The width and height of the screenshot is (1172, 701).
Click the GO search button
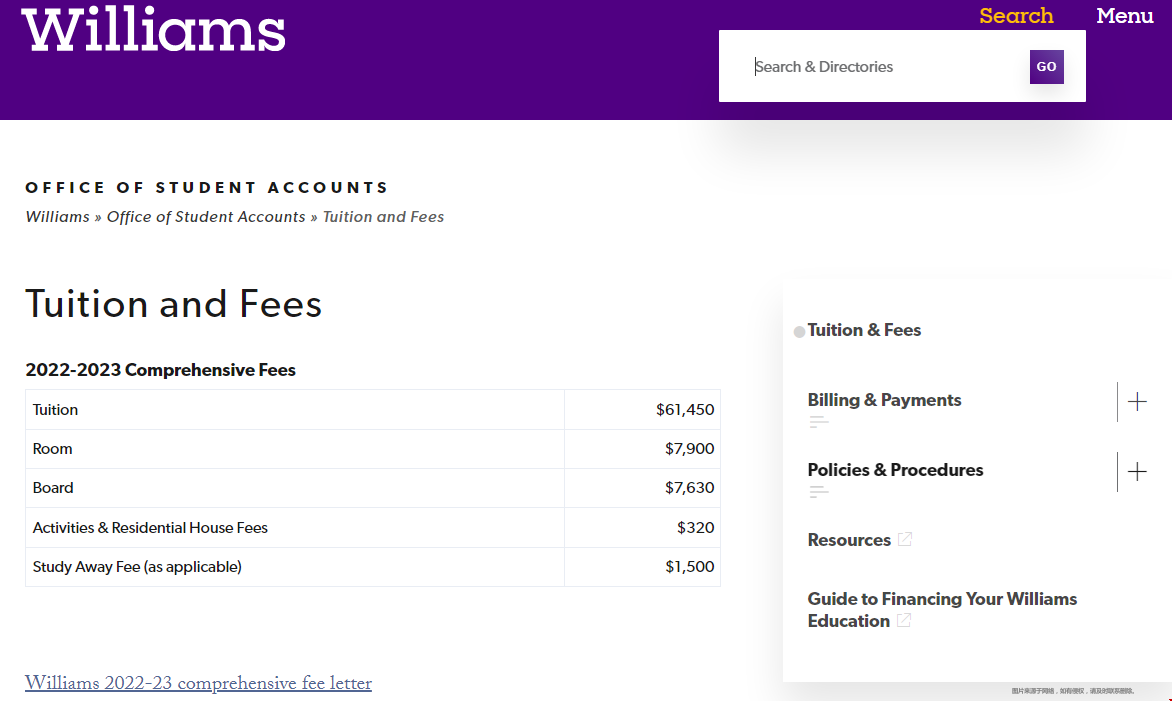(x=1046, y=67)
